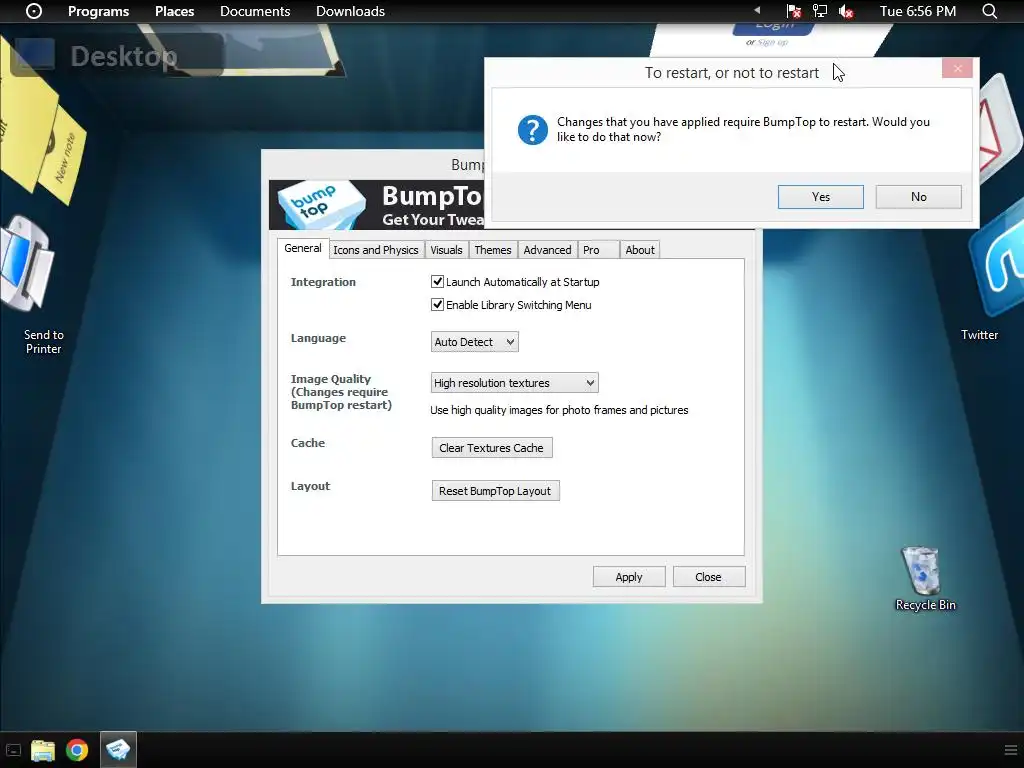
Task: Decline restart with the No button
Action: (918, 197)
